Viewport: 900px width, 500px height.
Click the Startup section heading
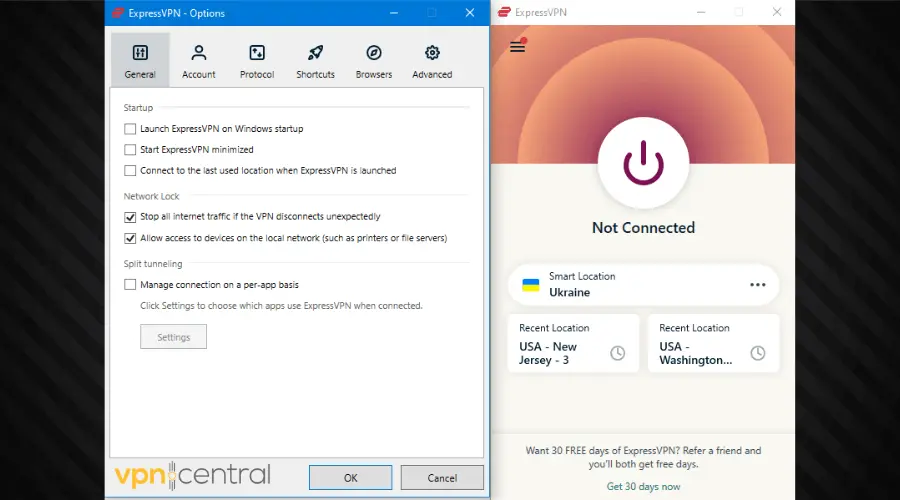pos(138,108)
